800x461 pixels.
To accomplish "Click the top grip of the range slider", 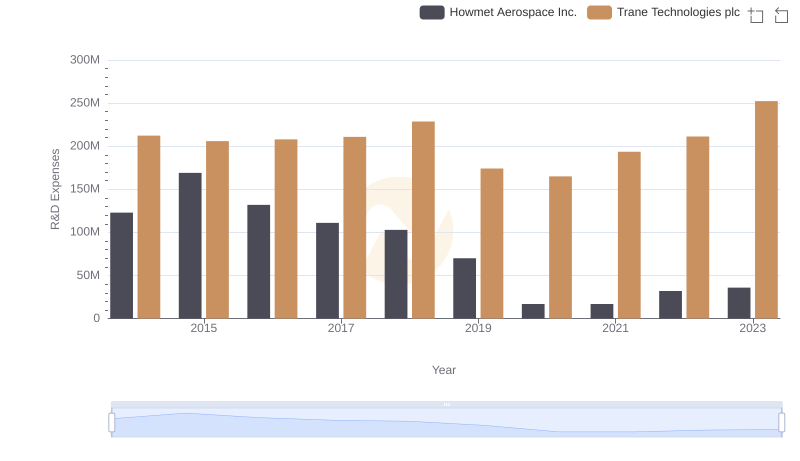I will point(446,404).
